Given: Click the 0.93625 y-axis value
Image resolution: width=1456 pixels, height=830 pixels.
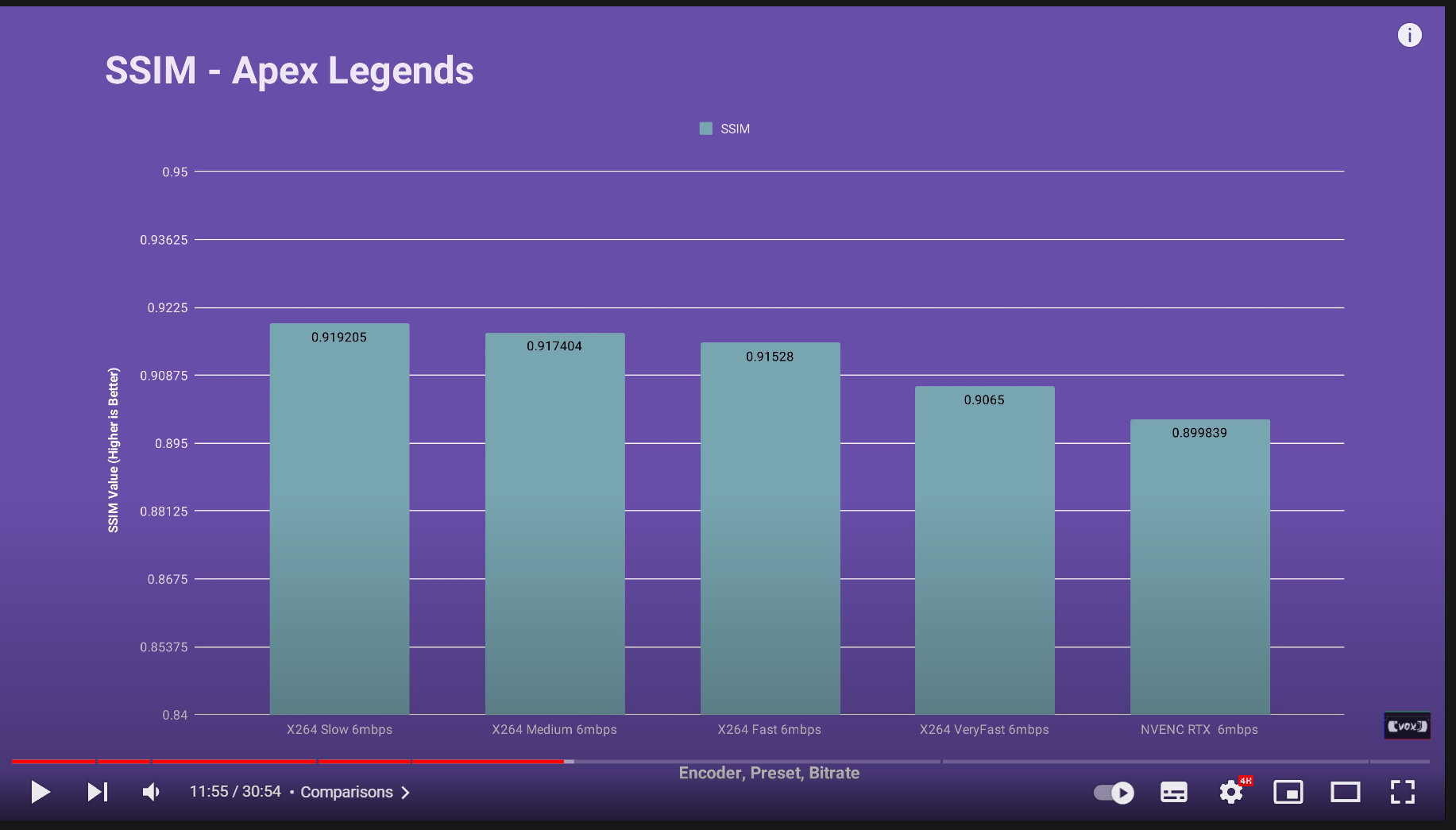Looking at the screenshot, I should 164,240.
